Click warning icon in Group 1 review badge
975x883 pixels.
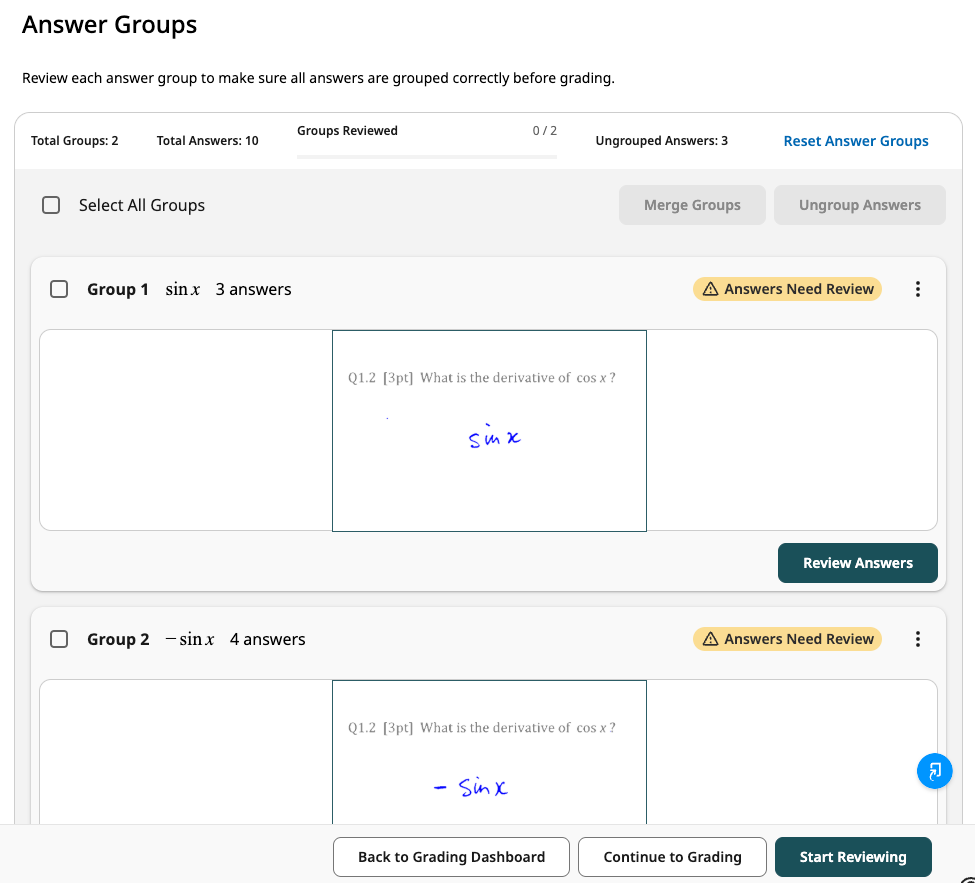click(x=710, y=289)
